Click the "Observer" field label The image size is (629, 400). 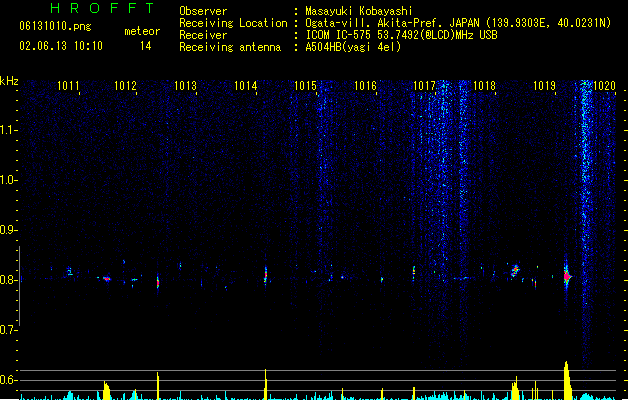[x=203, y=11]
